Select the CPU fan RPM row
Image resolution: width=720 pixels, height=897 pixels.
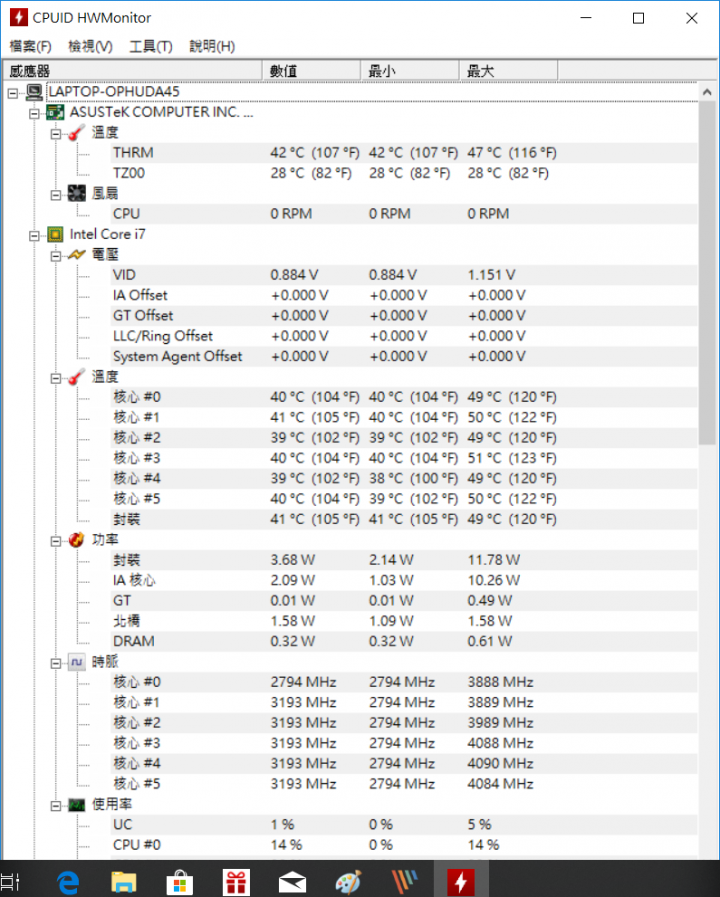(404, 214)
